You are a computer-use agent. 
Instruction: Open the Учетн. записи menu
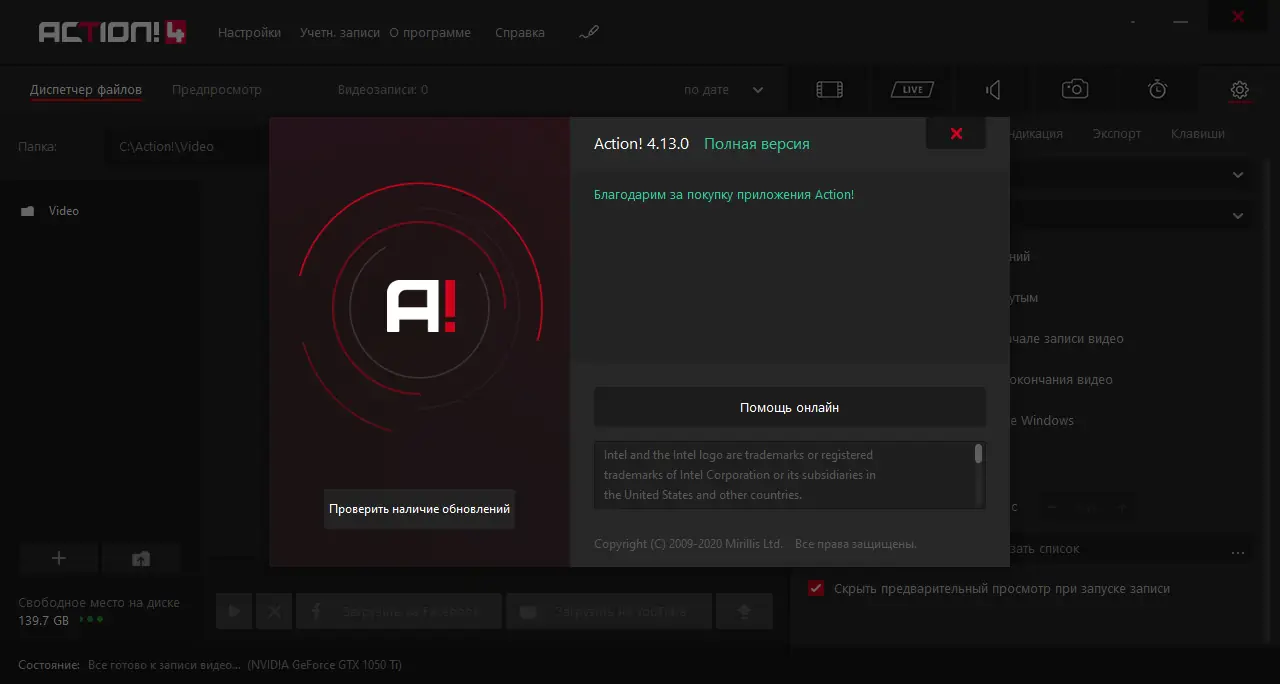pos(340,33)
